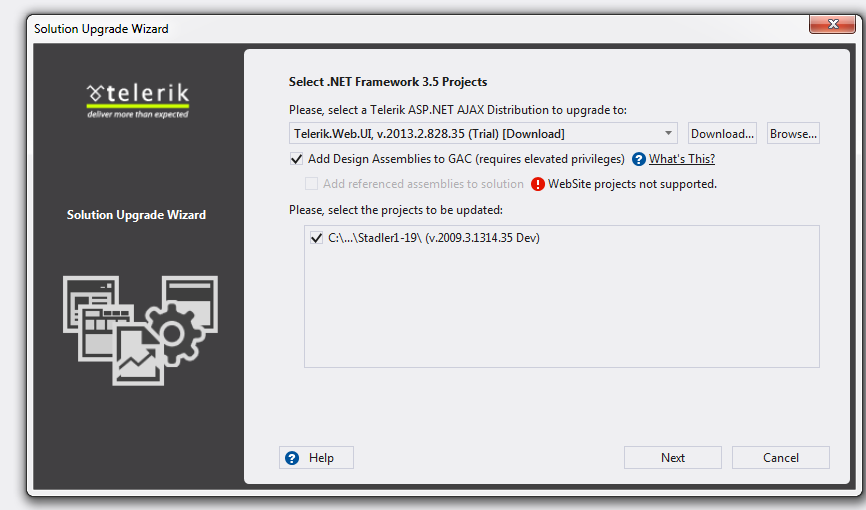The height and width of the screenshot is (510, 866).
Task: Toggle Add referenced assemblies to solution checkbox
Action: point(311,183)
